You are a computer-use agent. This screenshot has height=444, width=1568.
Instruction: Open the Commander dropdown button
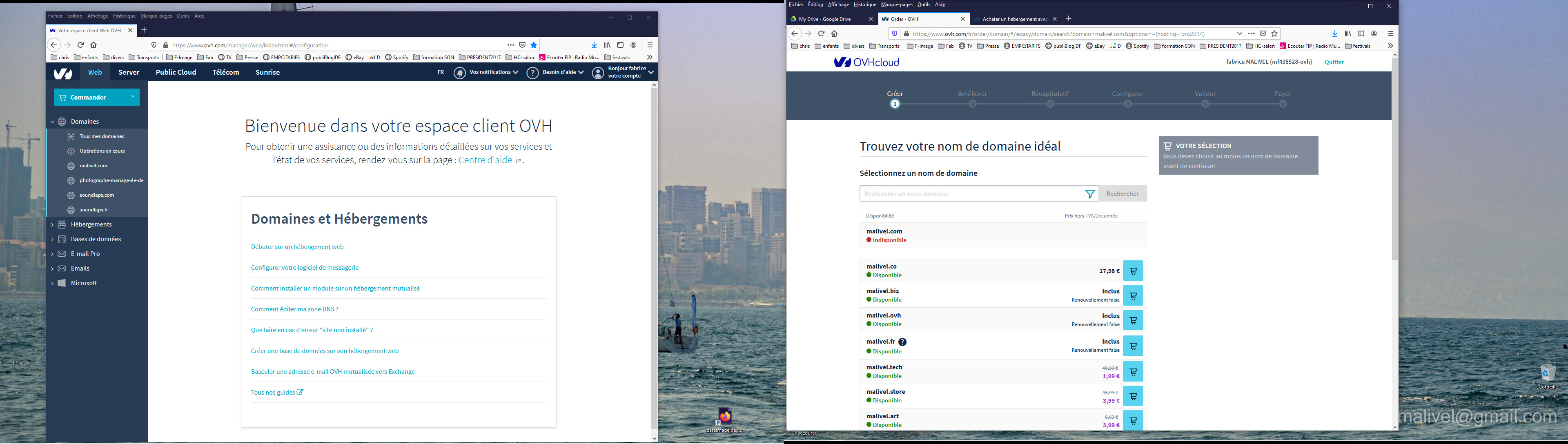pyautogui.click(x=97, y=97)
